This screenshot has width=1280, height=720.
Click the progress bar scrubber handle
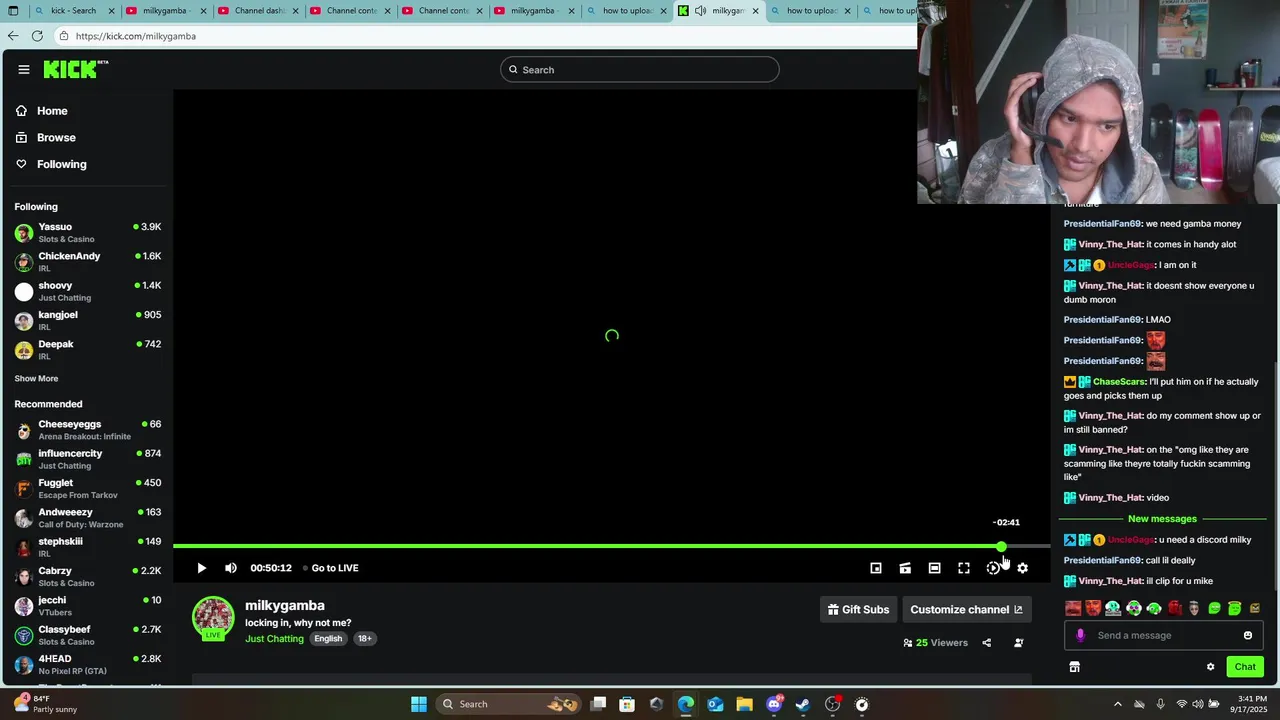(x=1001, y=546)
